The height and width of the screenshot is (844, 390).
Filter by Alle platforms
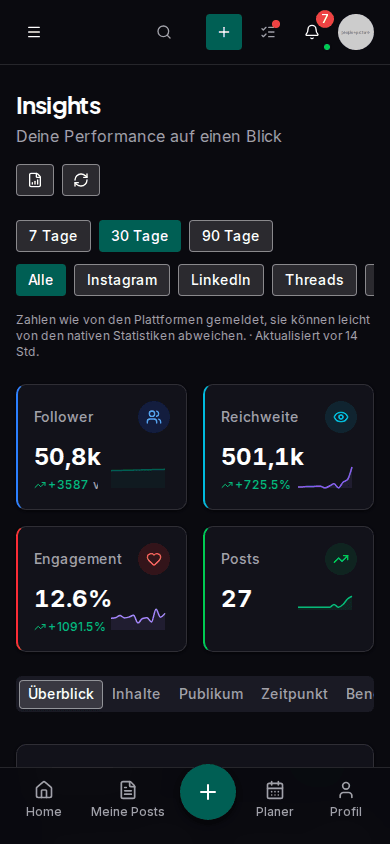pyautogui.click(x=41, y=280)
